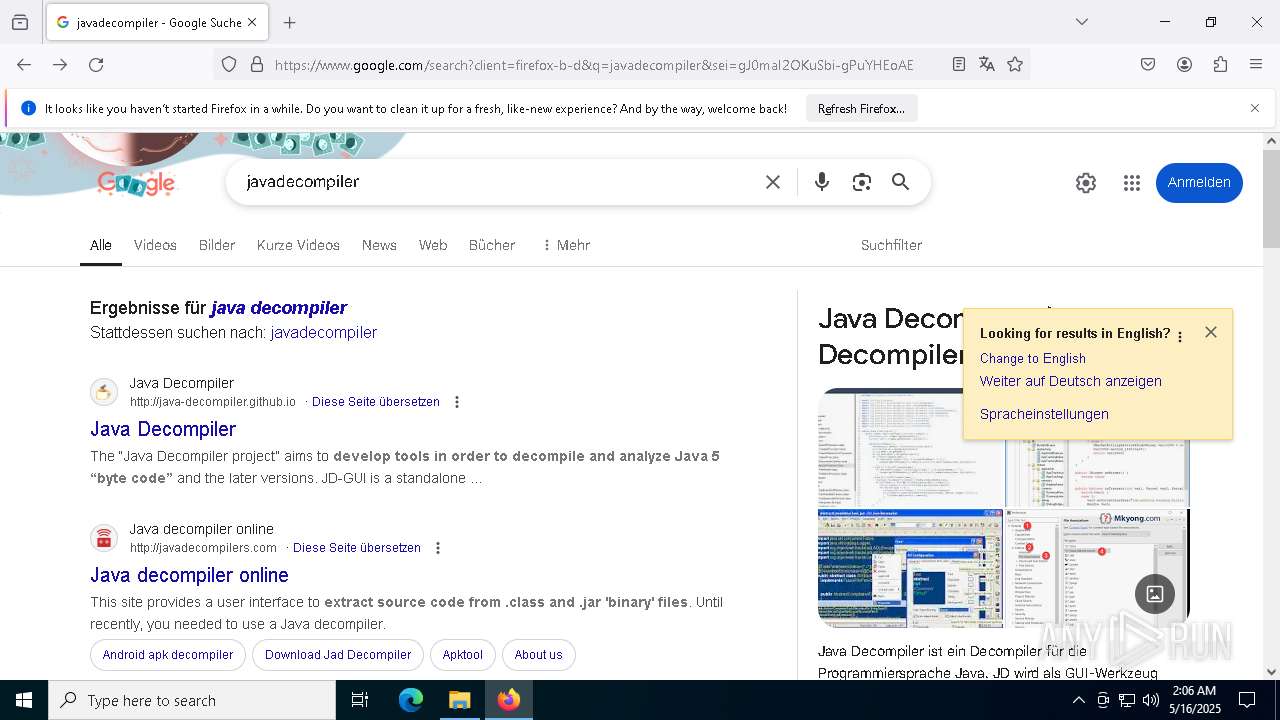Click the Google search input field
The image size is (1280, 720).
point(495,182)
